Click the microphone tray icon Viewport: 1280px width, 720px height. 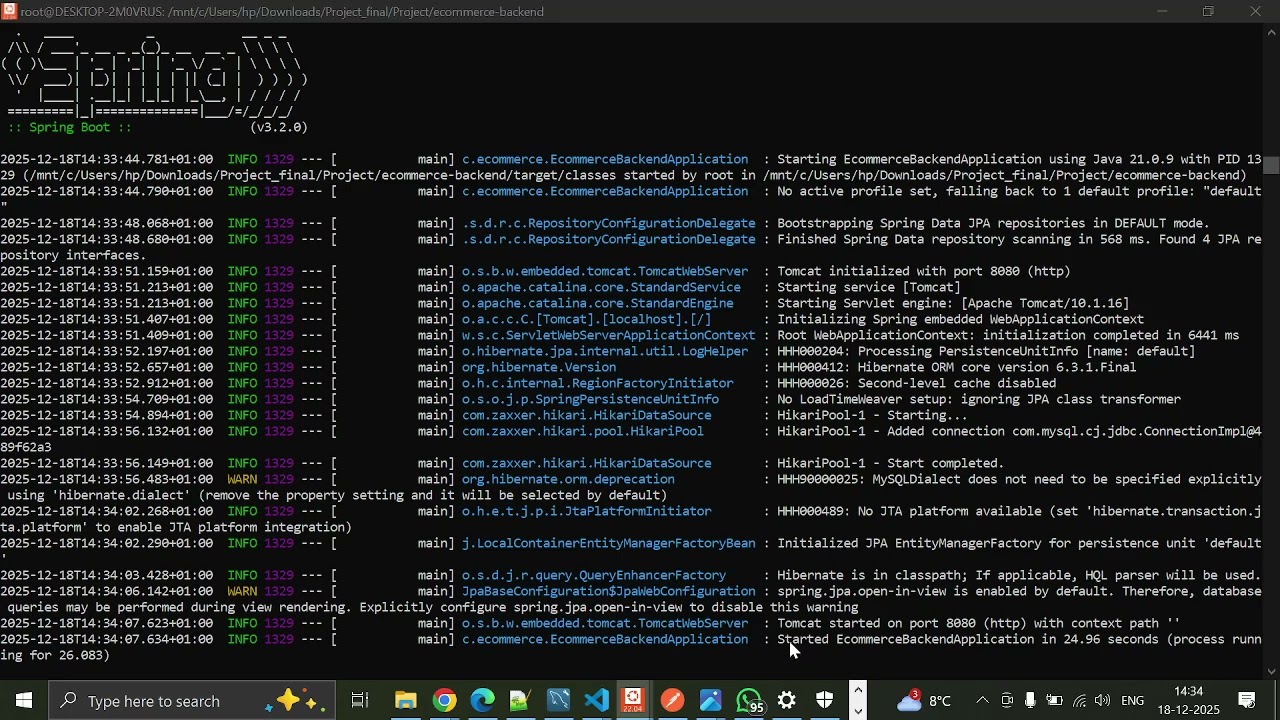pyautogui.click(x=1030, y=701)
